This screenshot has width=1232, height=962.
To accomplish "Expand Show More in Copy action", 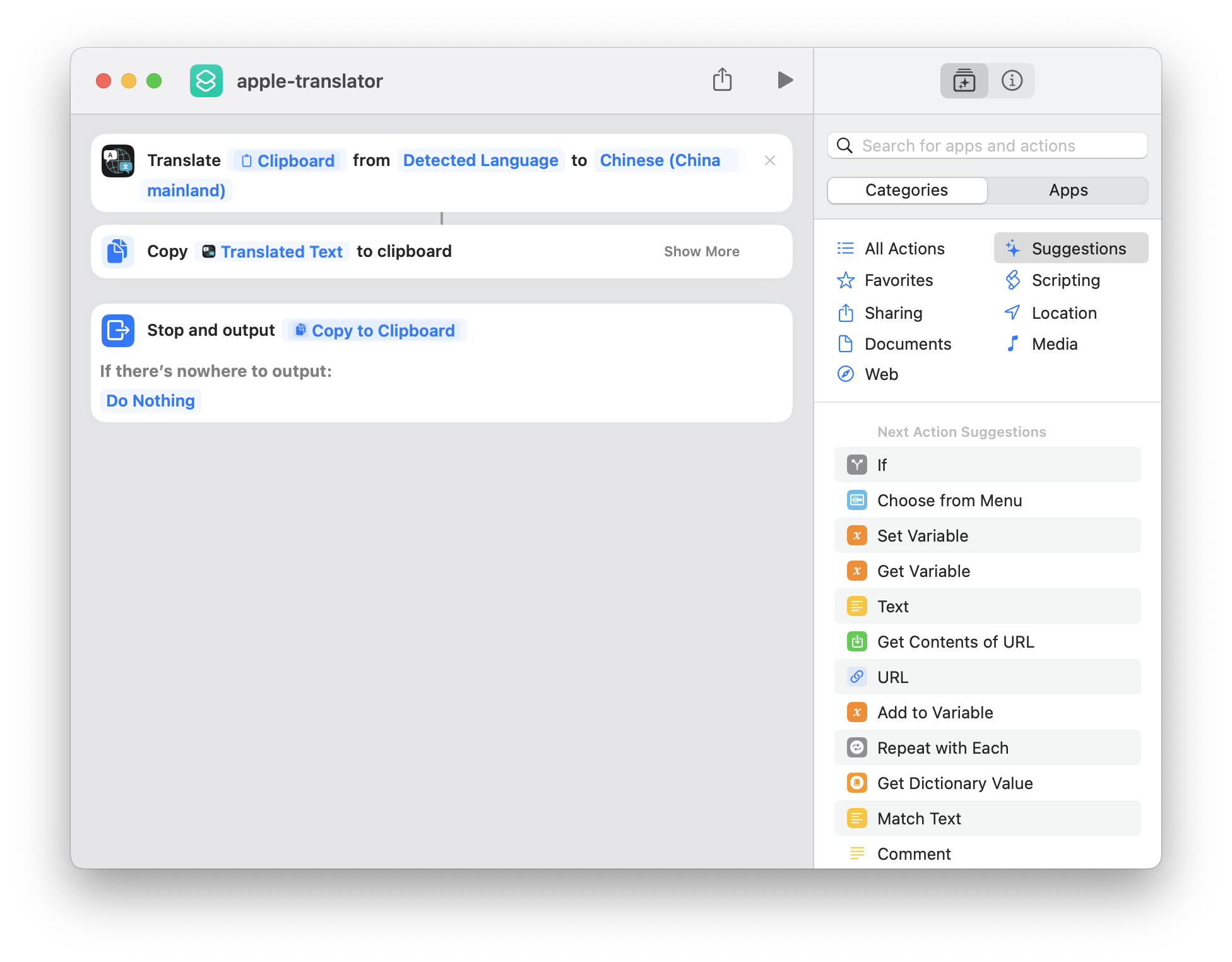I will tap(701, 251).
